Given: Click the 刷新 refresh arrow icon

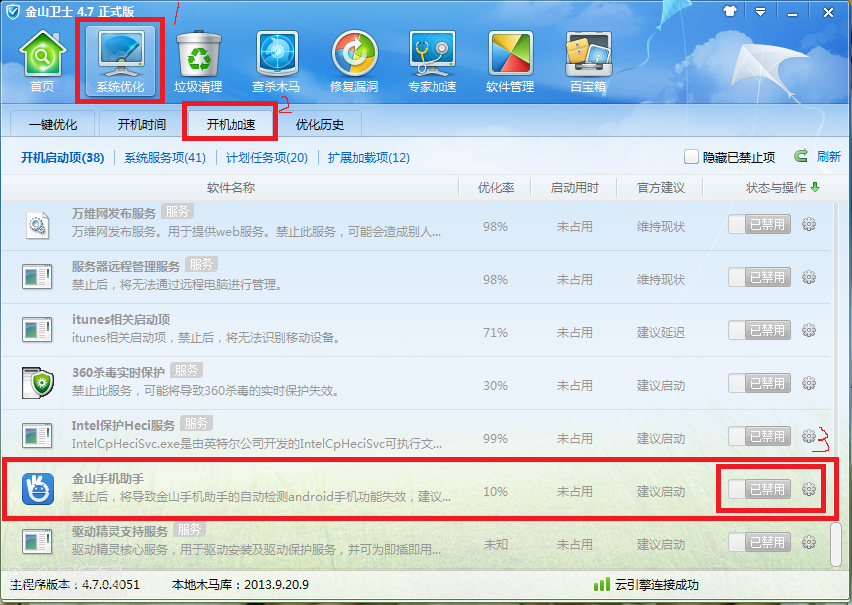Looking at the screenshot, I should point(800,157).
